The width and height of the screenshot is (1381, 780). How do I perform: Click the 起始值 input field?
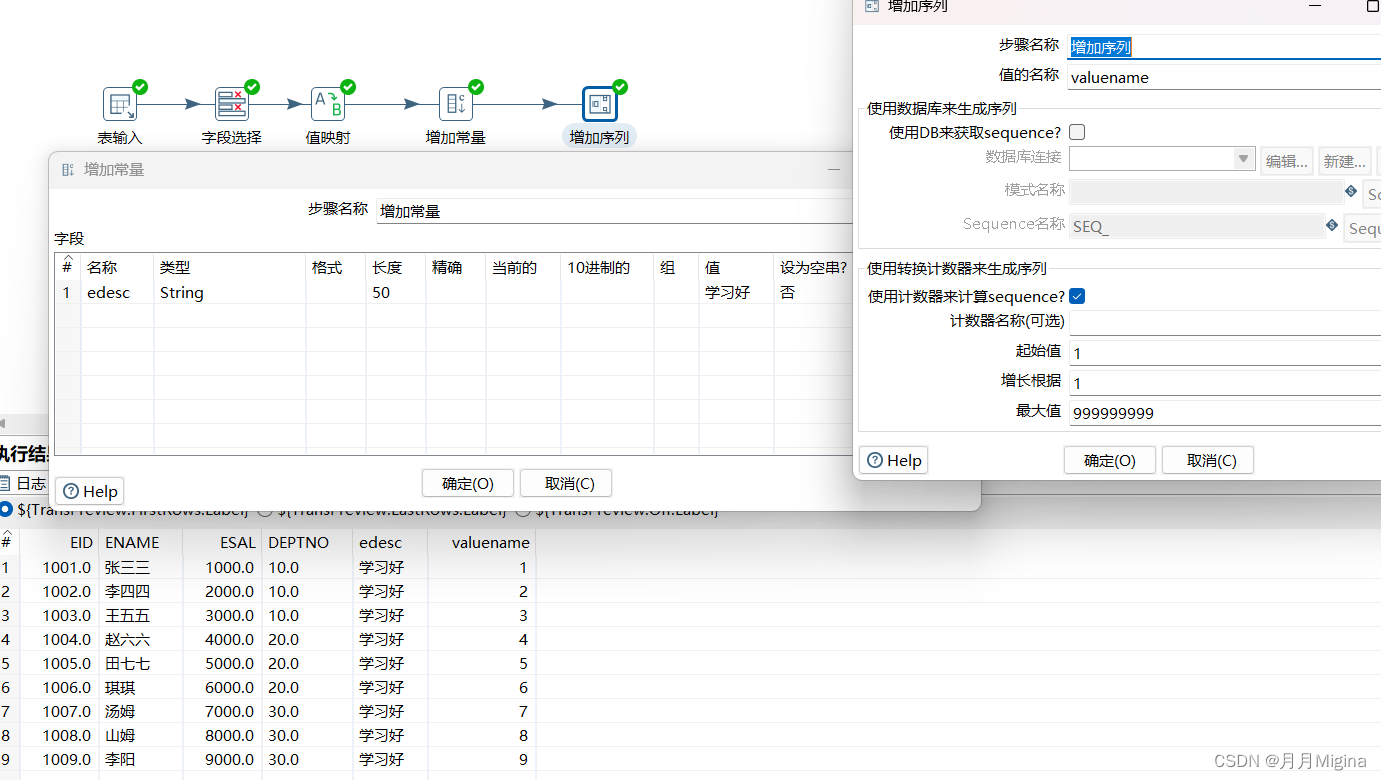[x=1224, y=352]
